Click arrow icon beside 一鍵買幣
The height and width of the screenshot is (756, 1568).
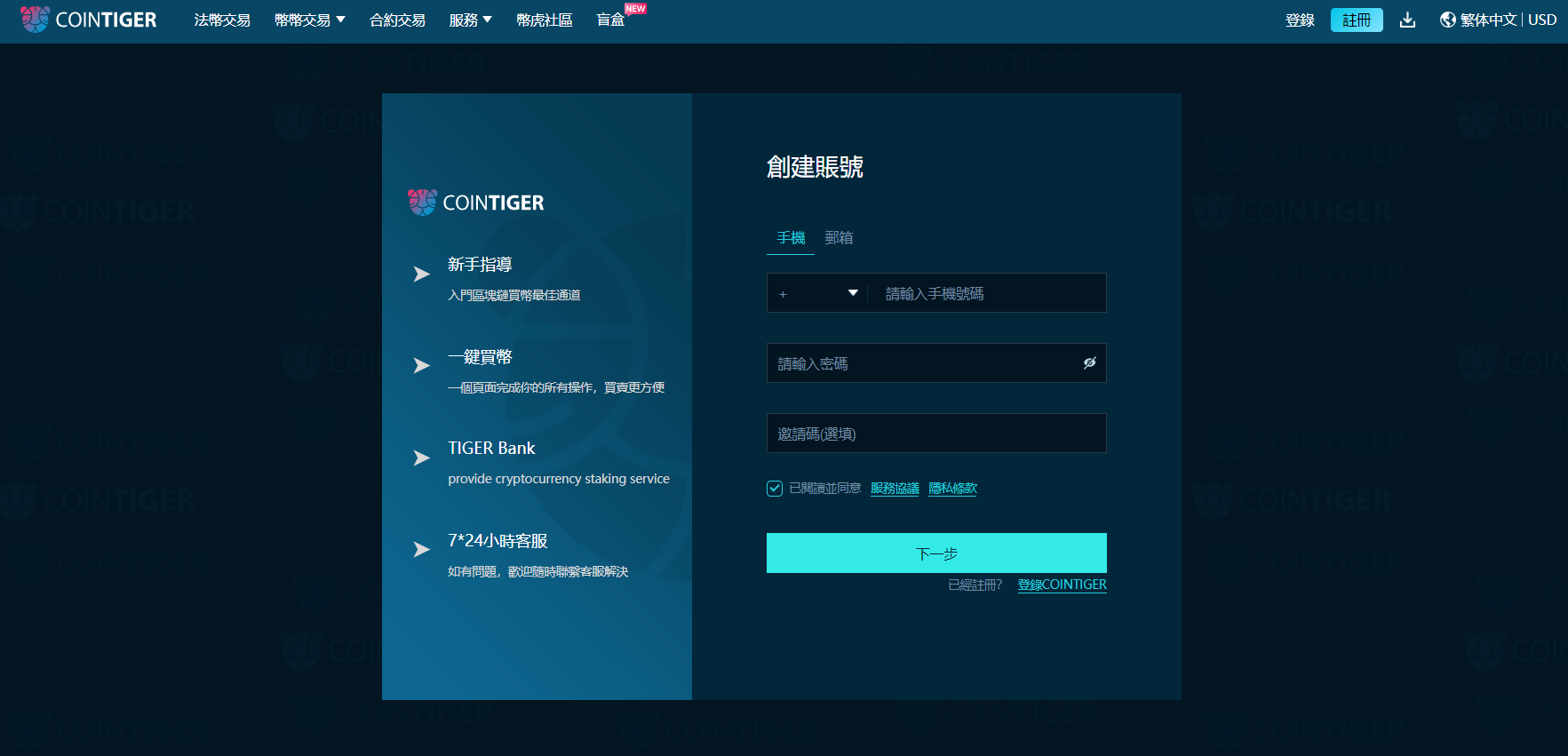coord(421,365)
